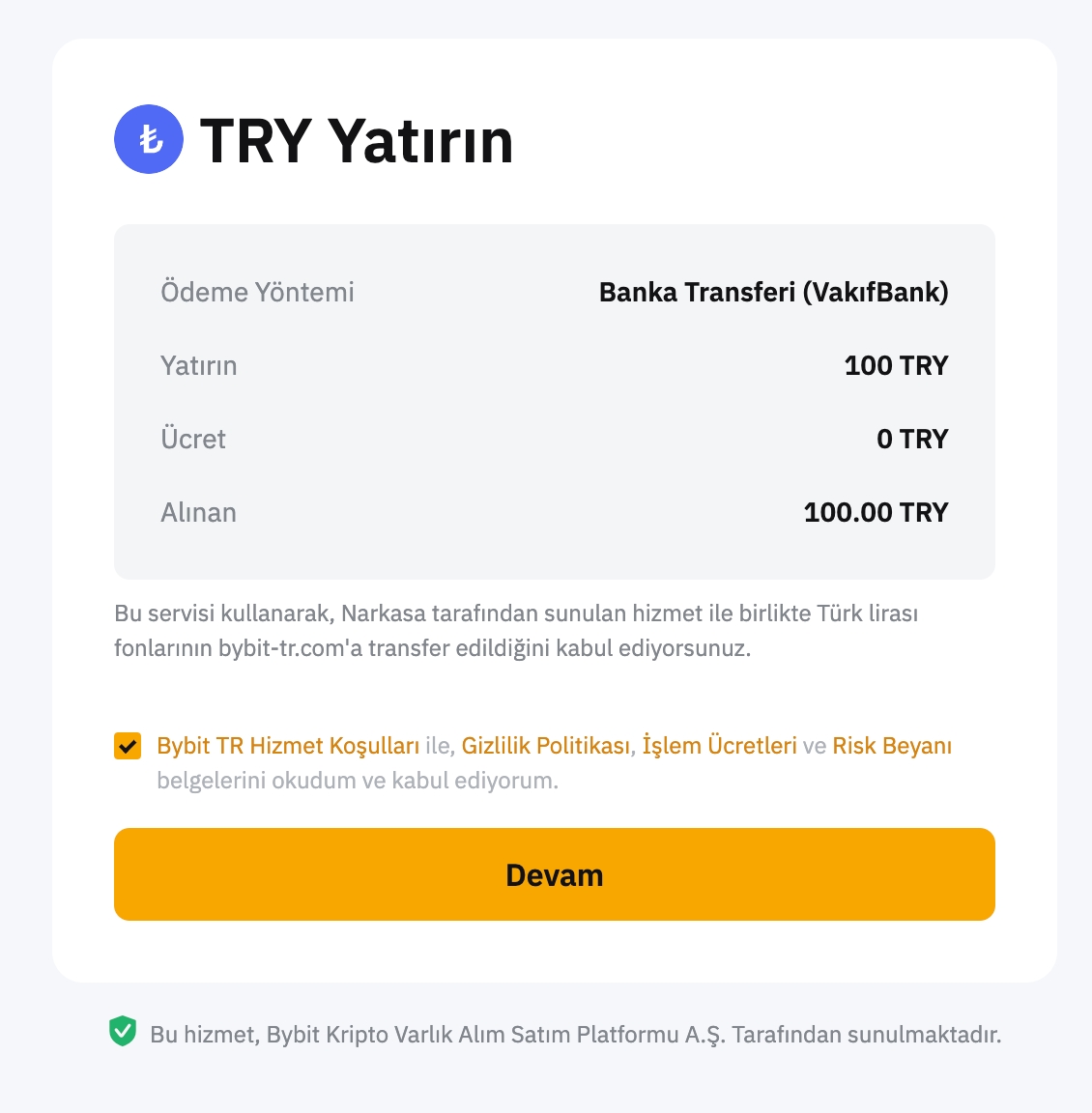The height and width of the screenshot is (1113, 1092).
Task: Select the Ödeme Yöntemi label
Action: click(257, 292)
